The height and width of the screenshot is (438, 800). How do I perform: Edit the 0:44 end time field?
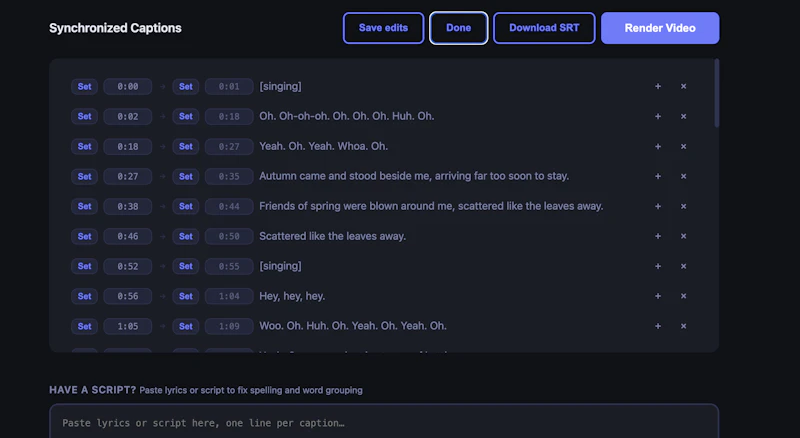click(229, 206)
